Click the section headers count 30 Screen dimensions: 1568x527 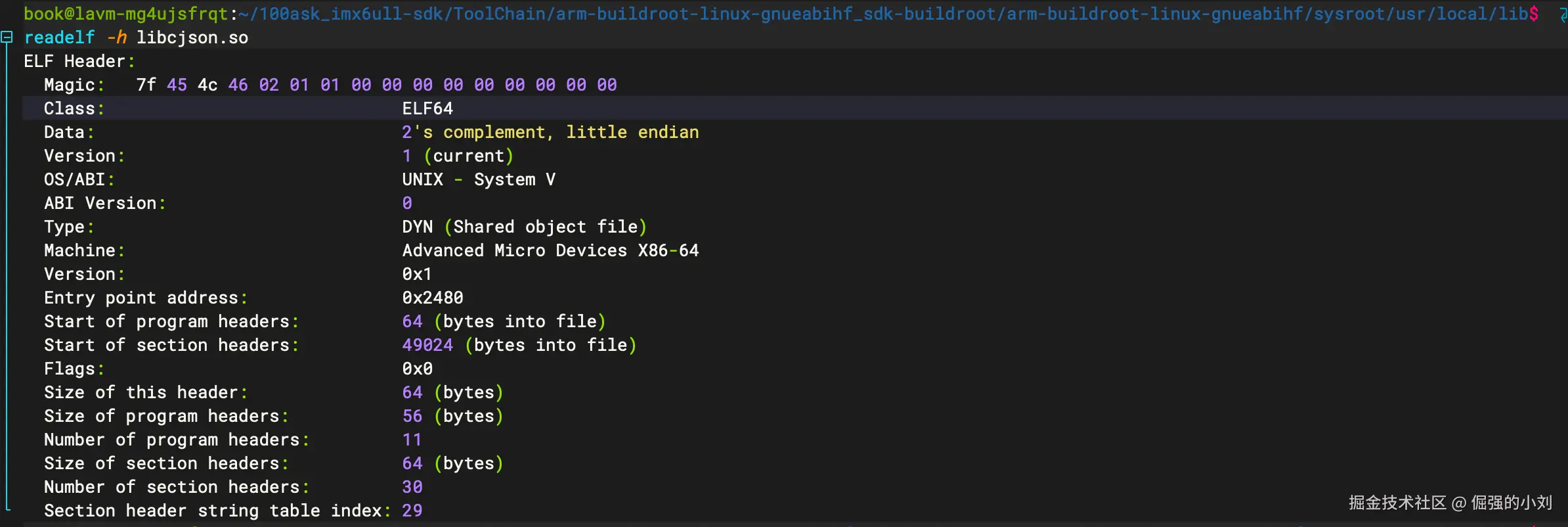(x=412, y=487)
